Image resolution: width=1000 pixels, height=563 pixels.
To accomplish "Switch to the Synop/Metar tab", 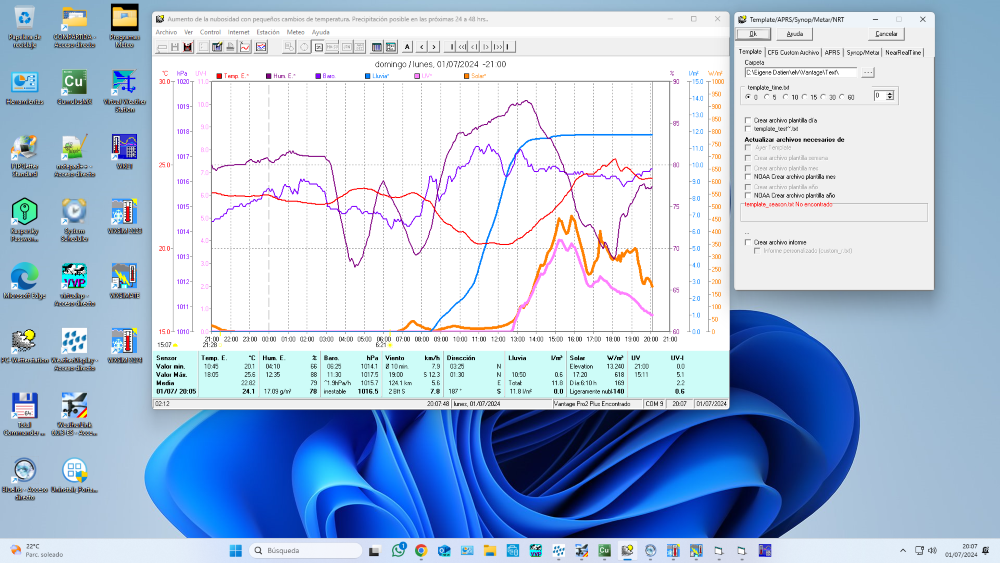I will click(862, 52).
